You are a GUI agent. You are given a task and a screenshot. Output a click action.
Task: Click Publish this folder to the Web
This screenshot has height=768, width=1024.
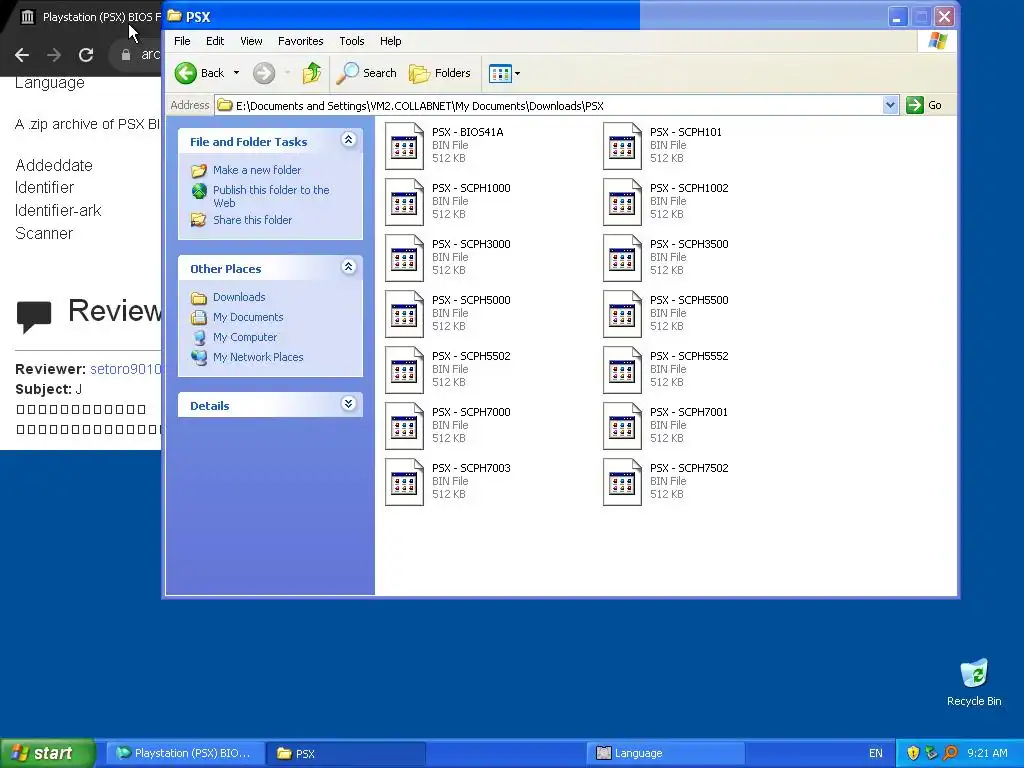click(x=271, y=196)
